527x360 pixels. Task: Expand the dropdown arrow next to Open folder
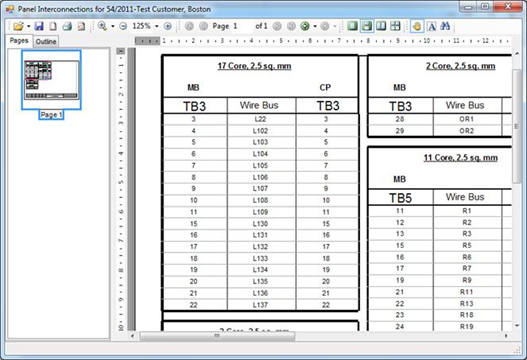tap(29, 26)
